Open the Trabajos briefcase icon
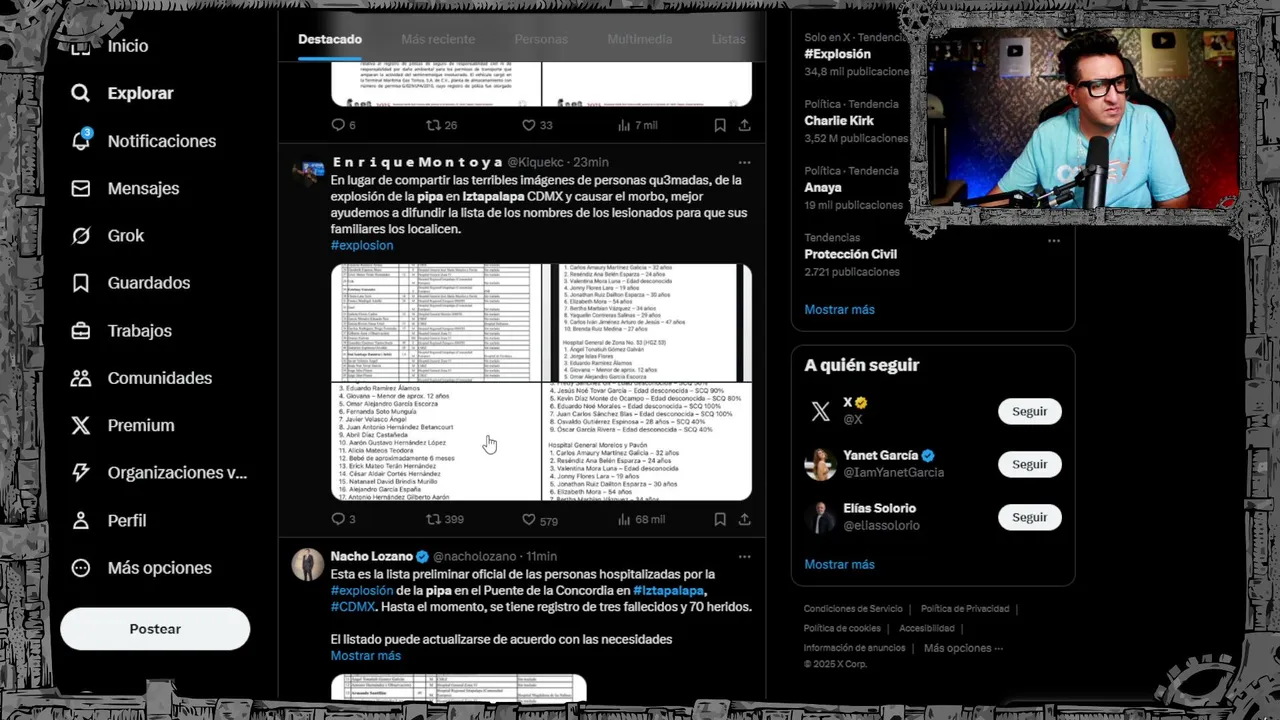 click(x=81, y=330)
